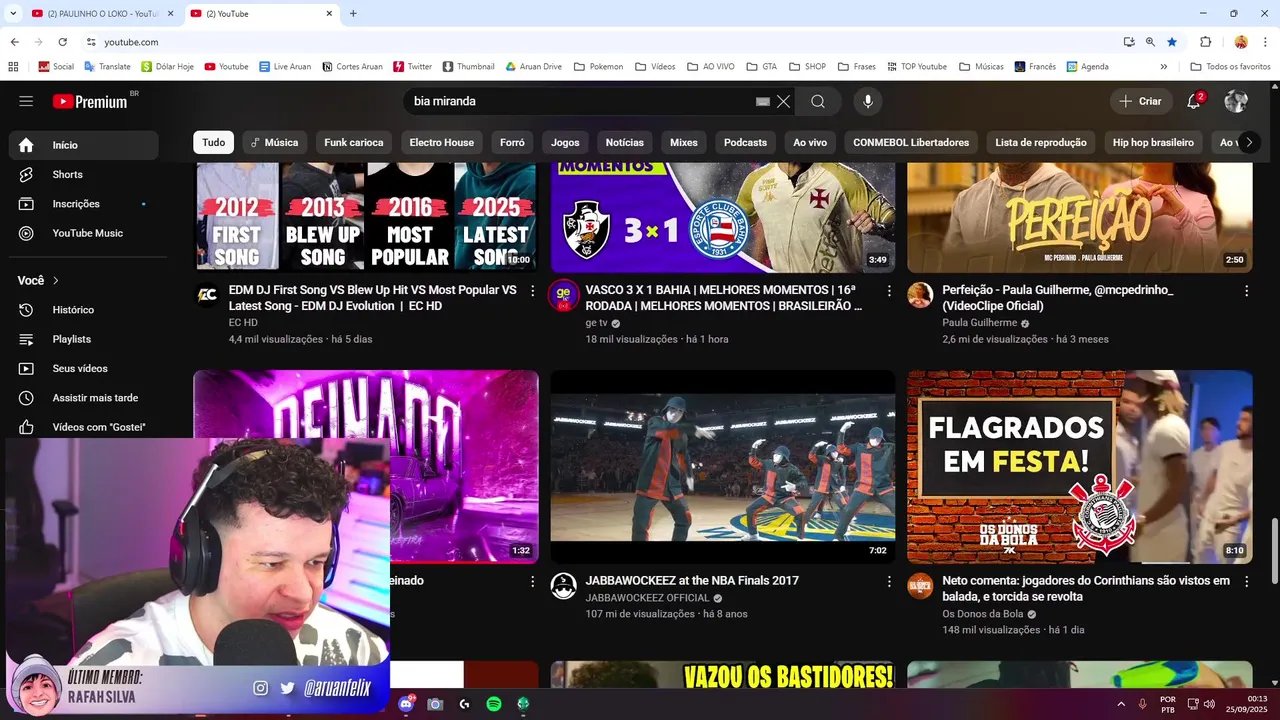
Task: Open Assistir mais tarde in the sidebar
Action: tap(84, 398)
